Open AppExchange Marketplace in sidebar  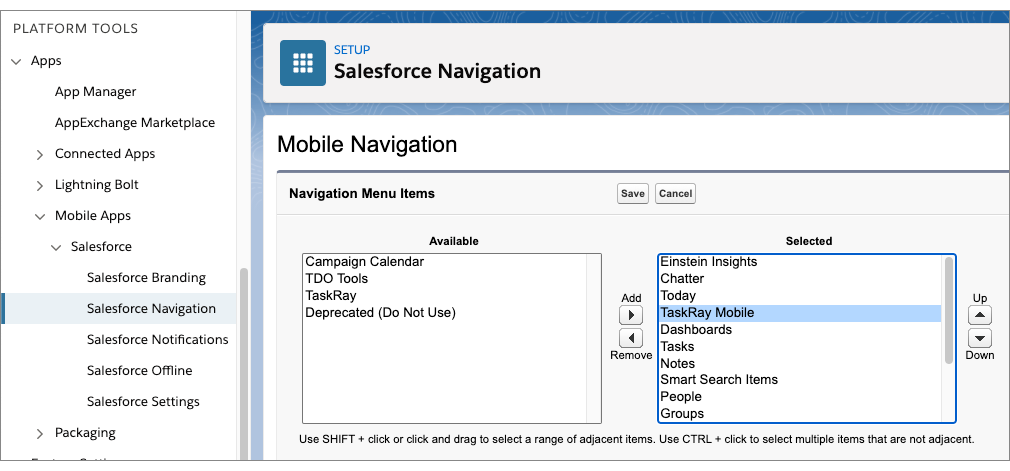[x=135, y=122]
